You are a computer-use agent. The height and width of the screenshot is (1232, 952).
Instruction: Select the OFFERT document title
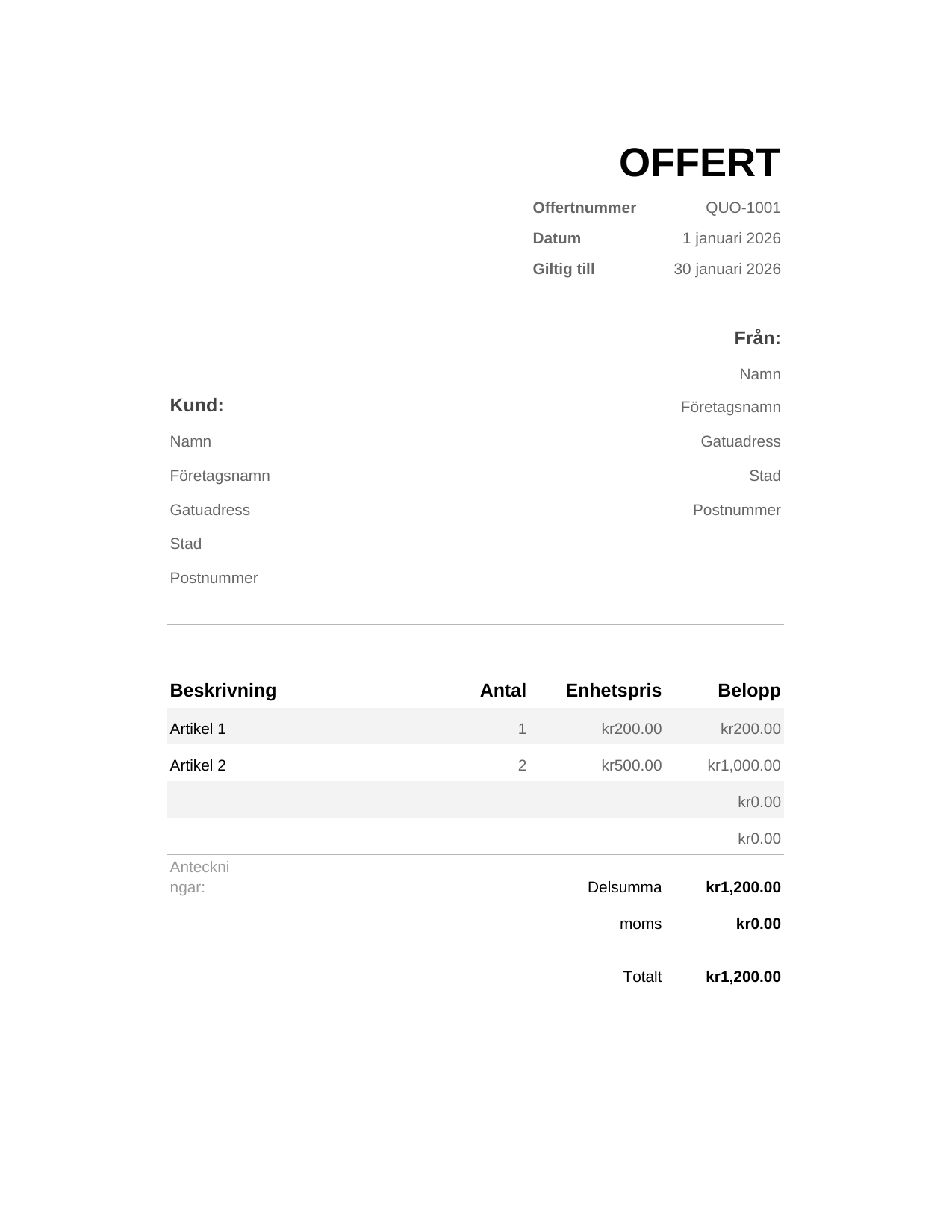tap(699, 163)
